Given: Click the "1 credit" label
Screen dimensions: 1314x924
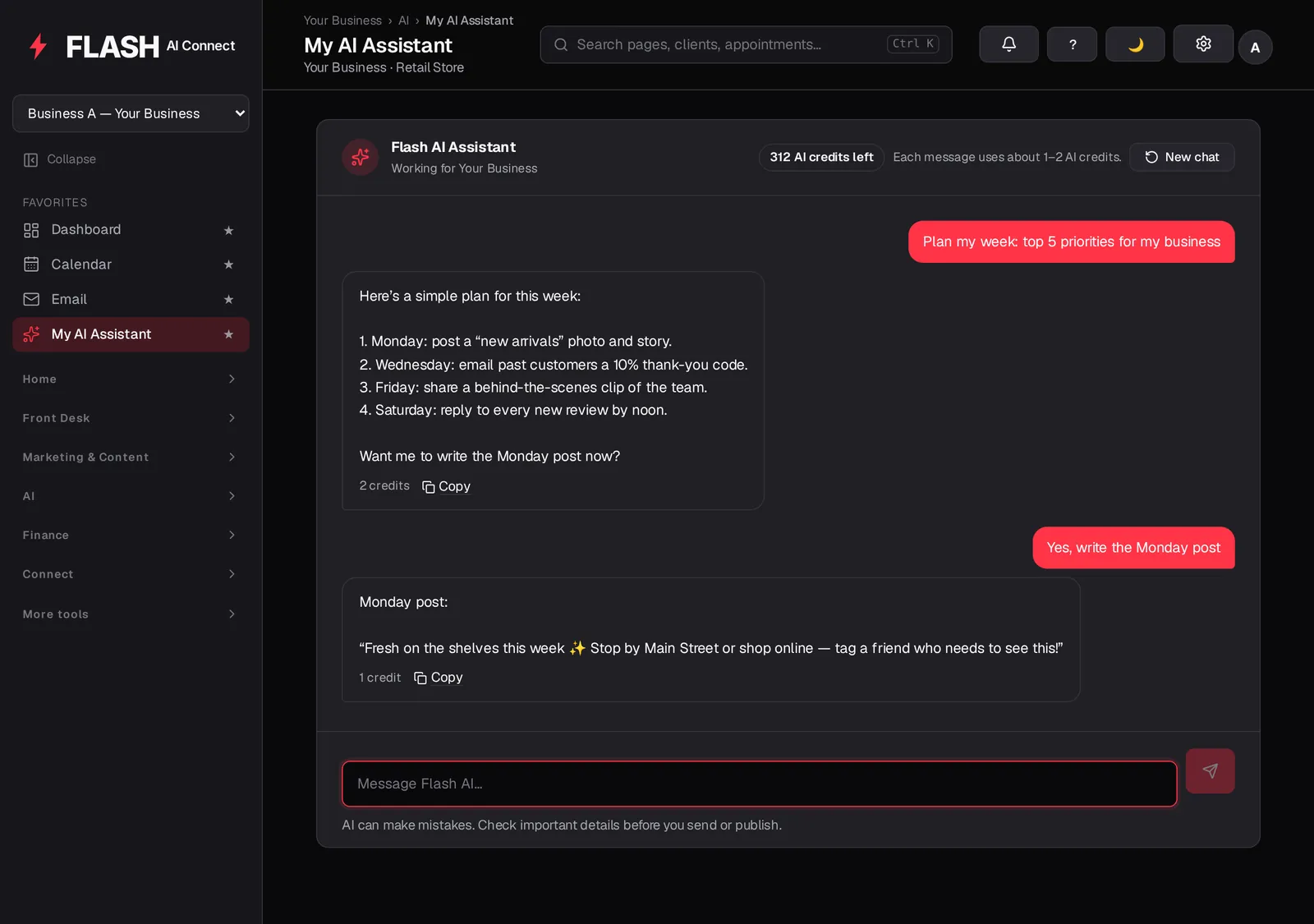Looking at the screenshot, I should coord(380,678).
